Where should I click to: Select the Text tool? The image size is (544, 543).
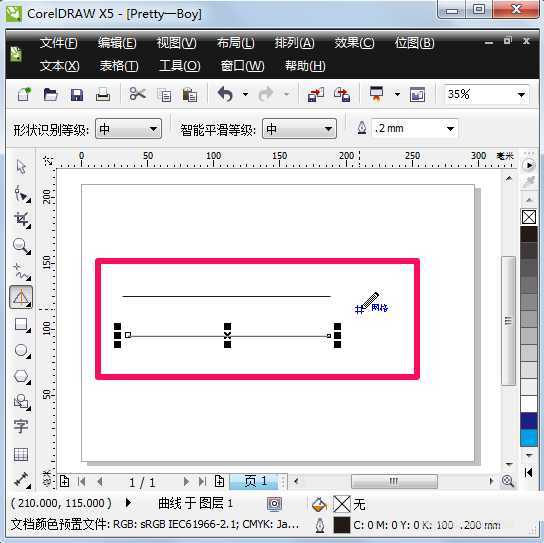tap(21, 426)
